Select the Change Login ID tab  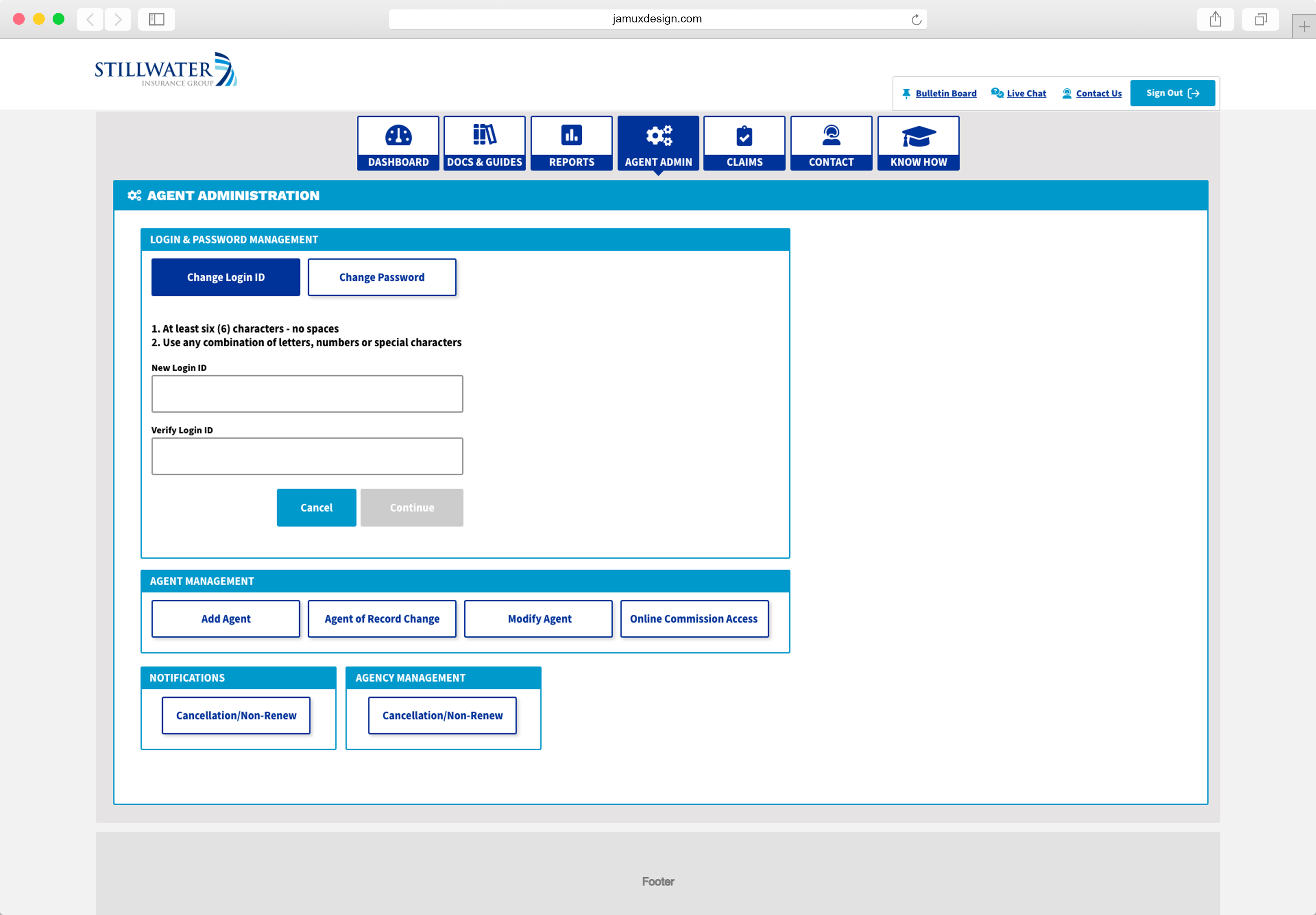[x=226, y=277]
